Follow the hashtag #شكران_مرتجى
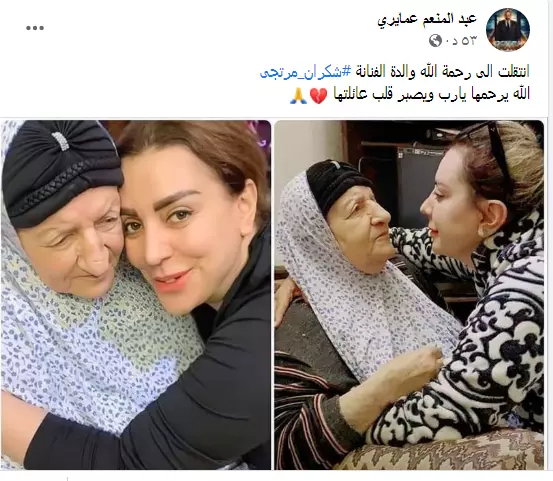 [x=306, y=72]
